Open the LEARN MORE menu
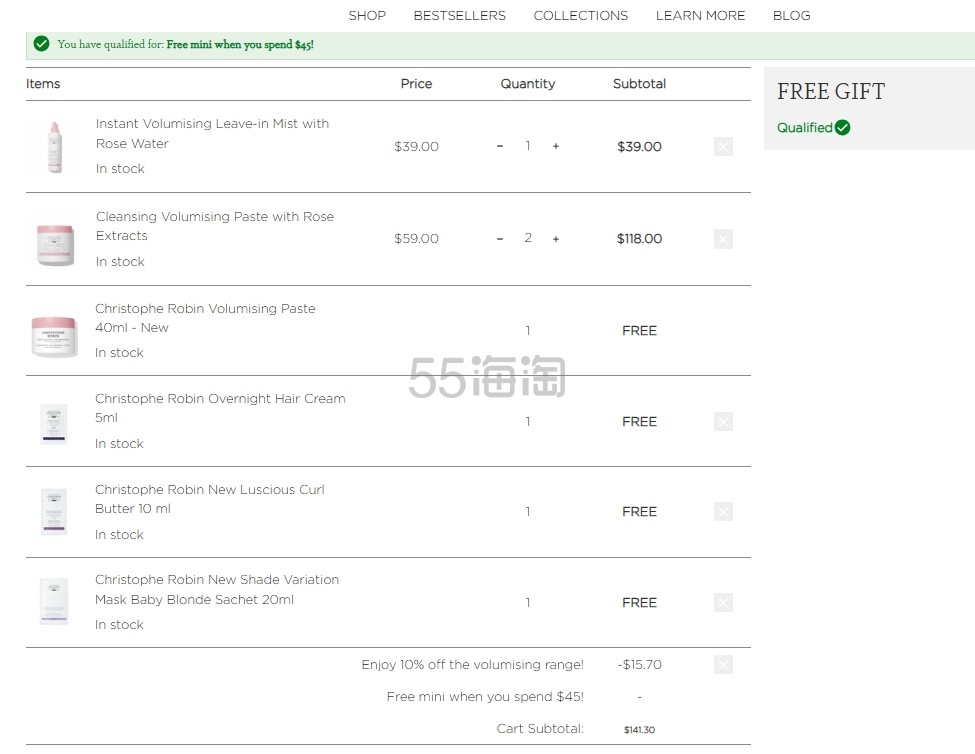This screenshot has height=754, width=975. (700, 16)
